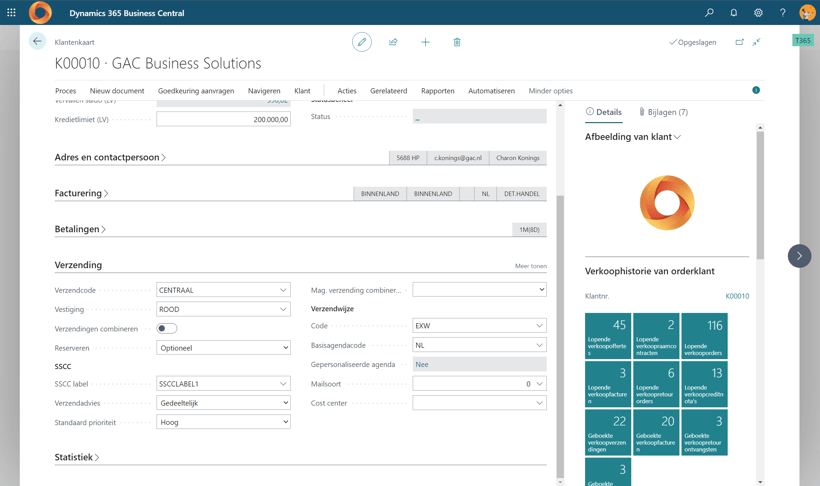Open the Klant menu

point(302,91)
